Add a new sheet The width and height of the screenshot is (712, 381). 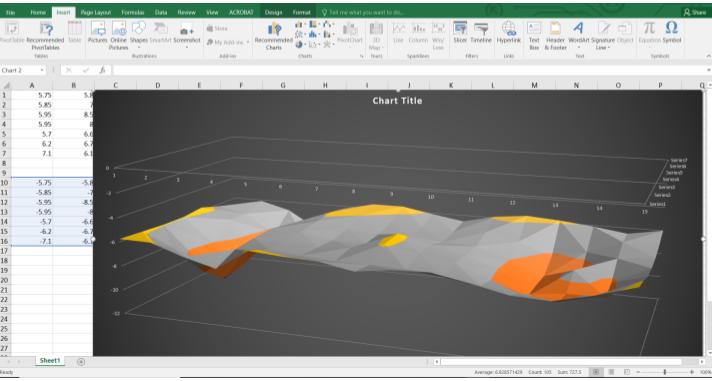coord(81,361)
